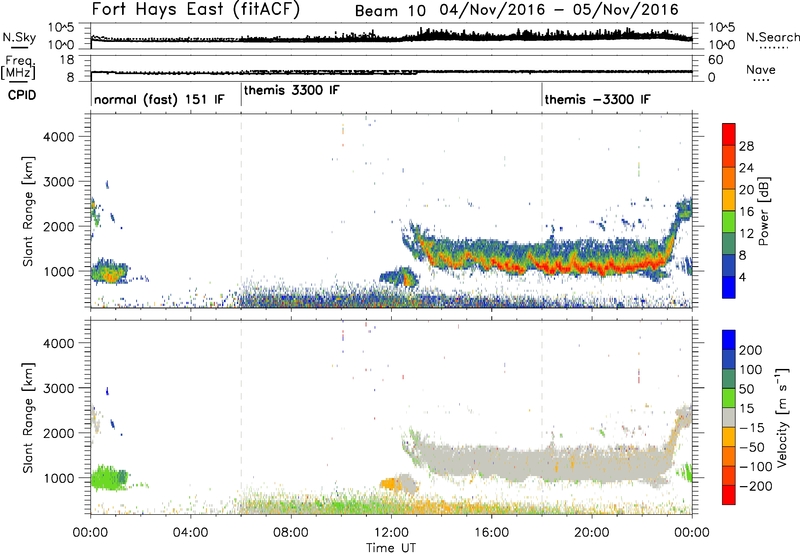Click the "12:00" time axis tick label
This screenshot has width=800, height=554.
tap(391, 533)
